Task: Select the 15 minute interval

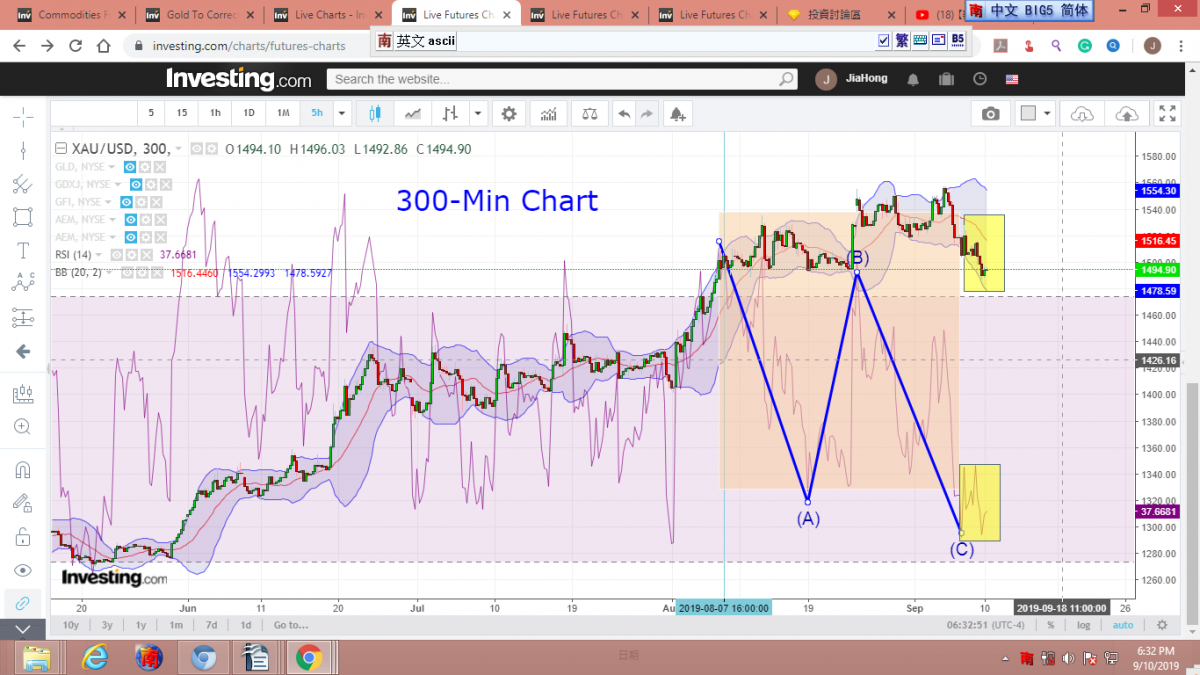Action: coord(181,113)
